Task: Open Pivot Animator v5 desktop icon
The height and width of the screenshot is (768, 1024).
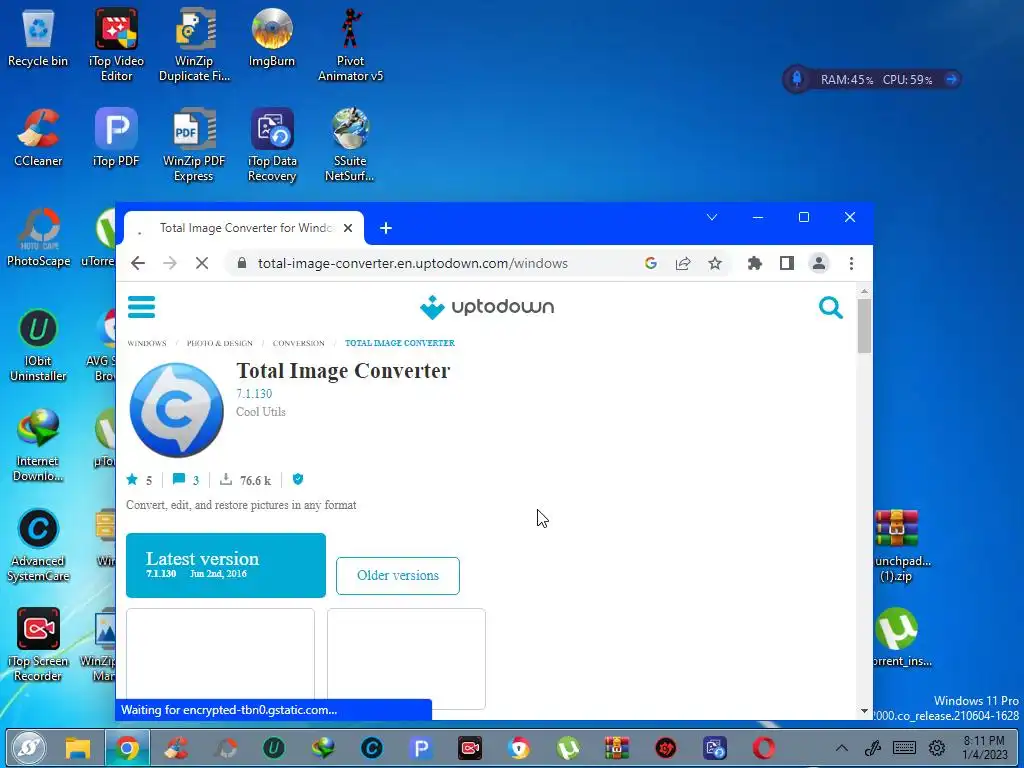Action: [350, 46]
